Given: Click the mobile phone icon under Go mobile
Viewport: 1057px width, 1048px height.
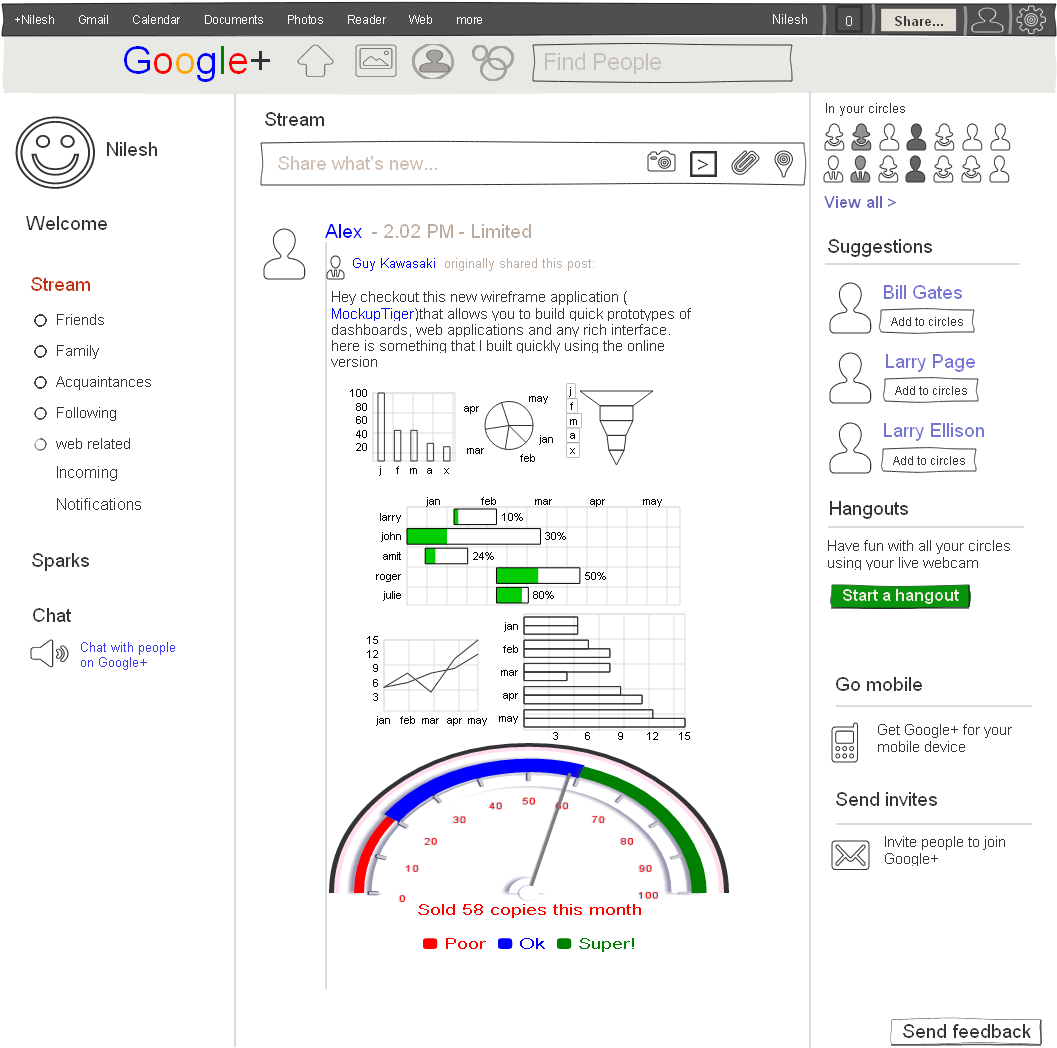Looking at the screenshot, I should click(x=844, y=742).
